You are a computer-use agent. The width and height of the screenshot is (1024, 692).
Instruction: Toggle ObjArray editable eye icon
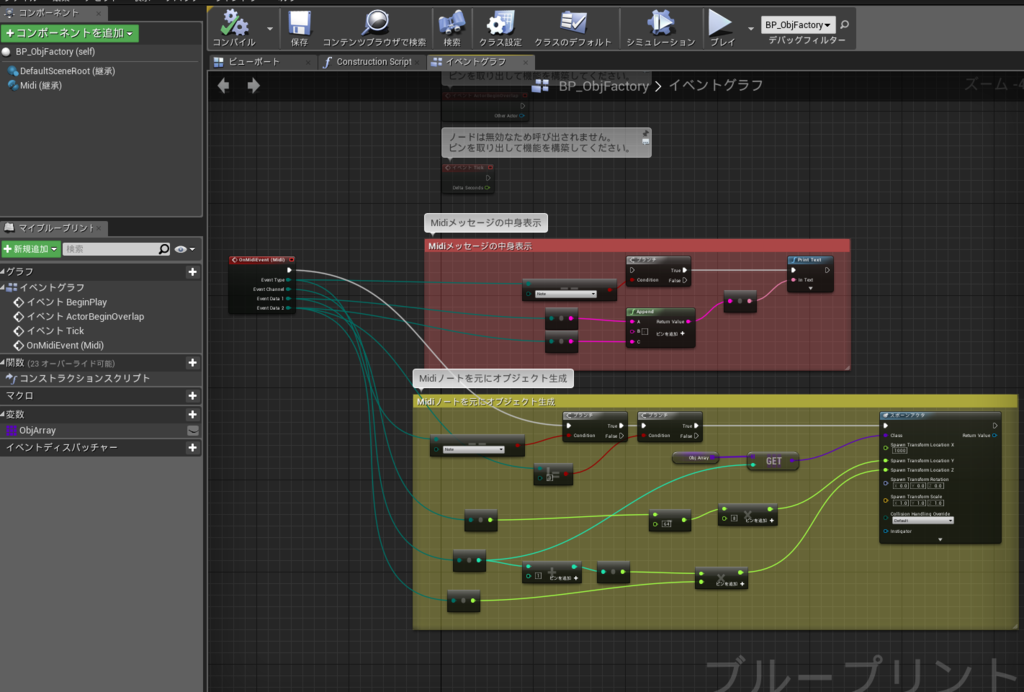pos(193,430)
